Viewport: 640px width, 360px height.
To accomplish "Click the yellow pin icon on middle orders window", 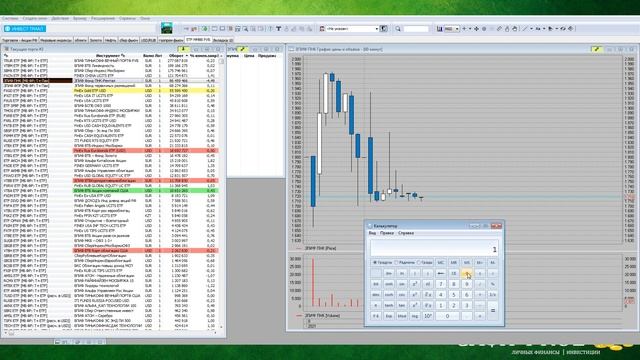I will tap(242, 49).
